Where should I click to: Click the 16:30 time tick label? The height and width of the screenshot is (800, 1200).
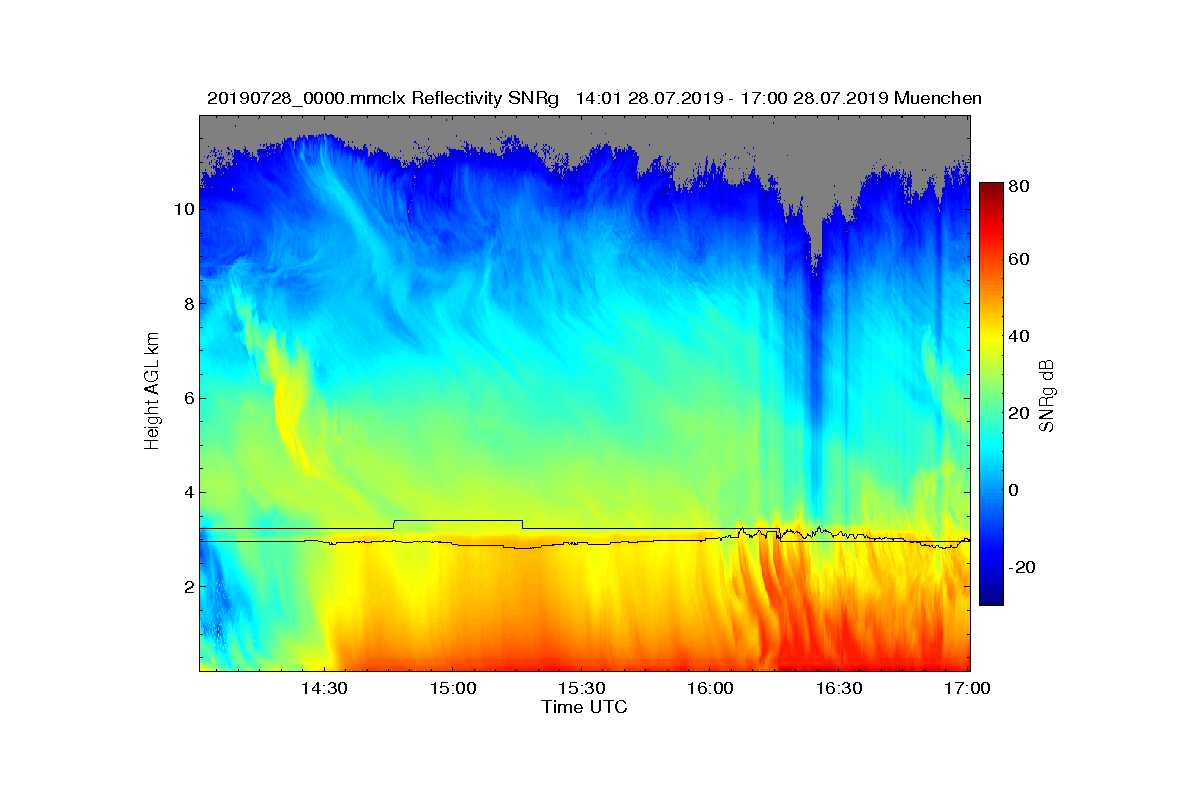839,689
